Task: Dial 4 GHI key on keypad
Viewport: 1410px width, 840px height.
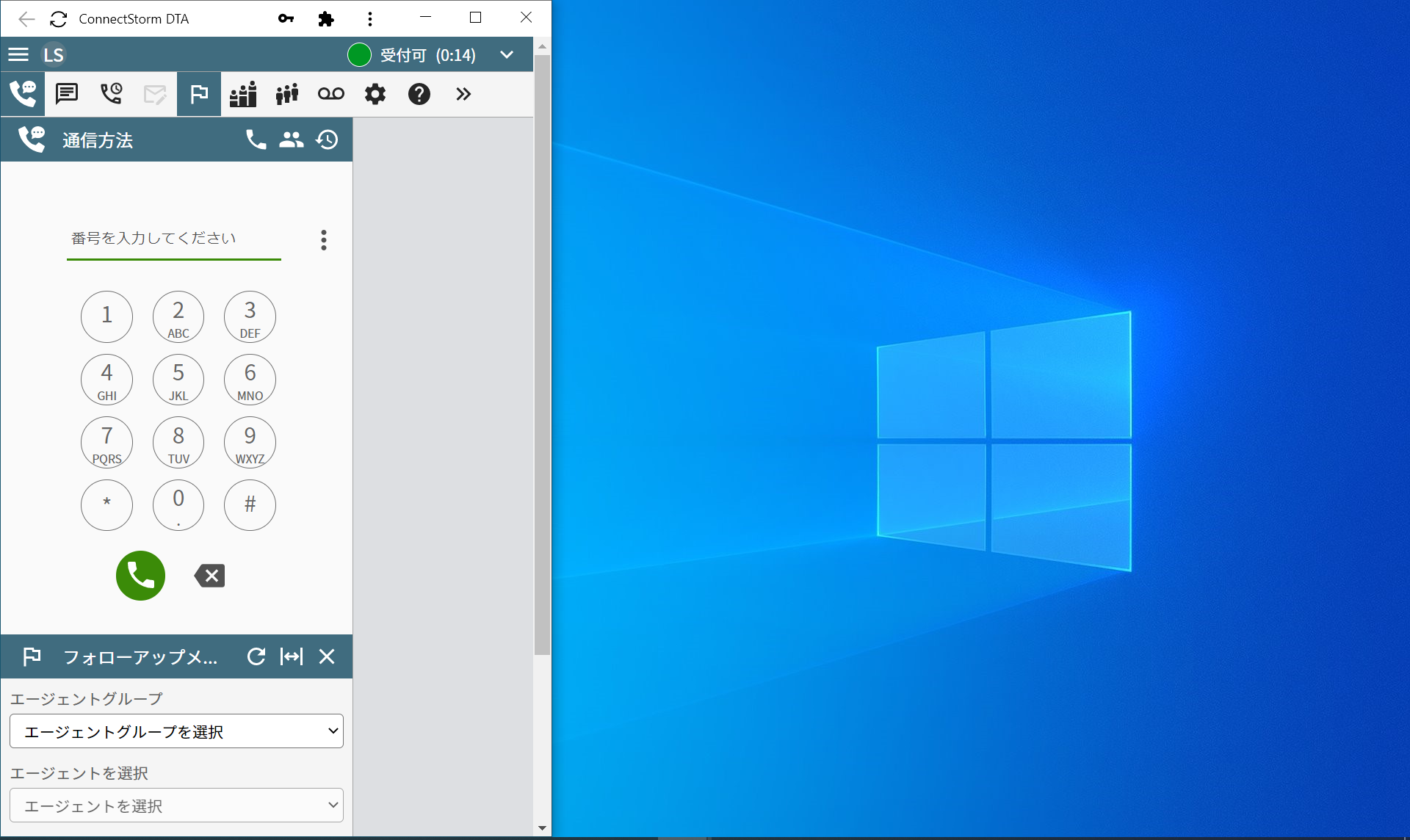Action: tap(107, 380)
